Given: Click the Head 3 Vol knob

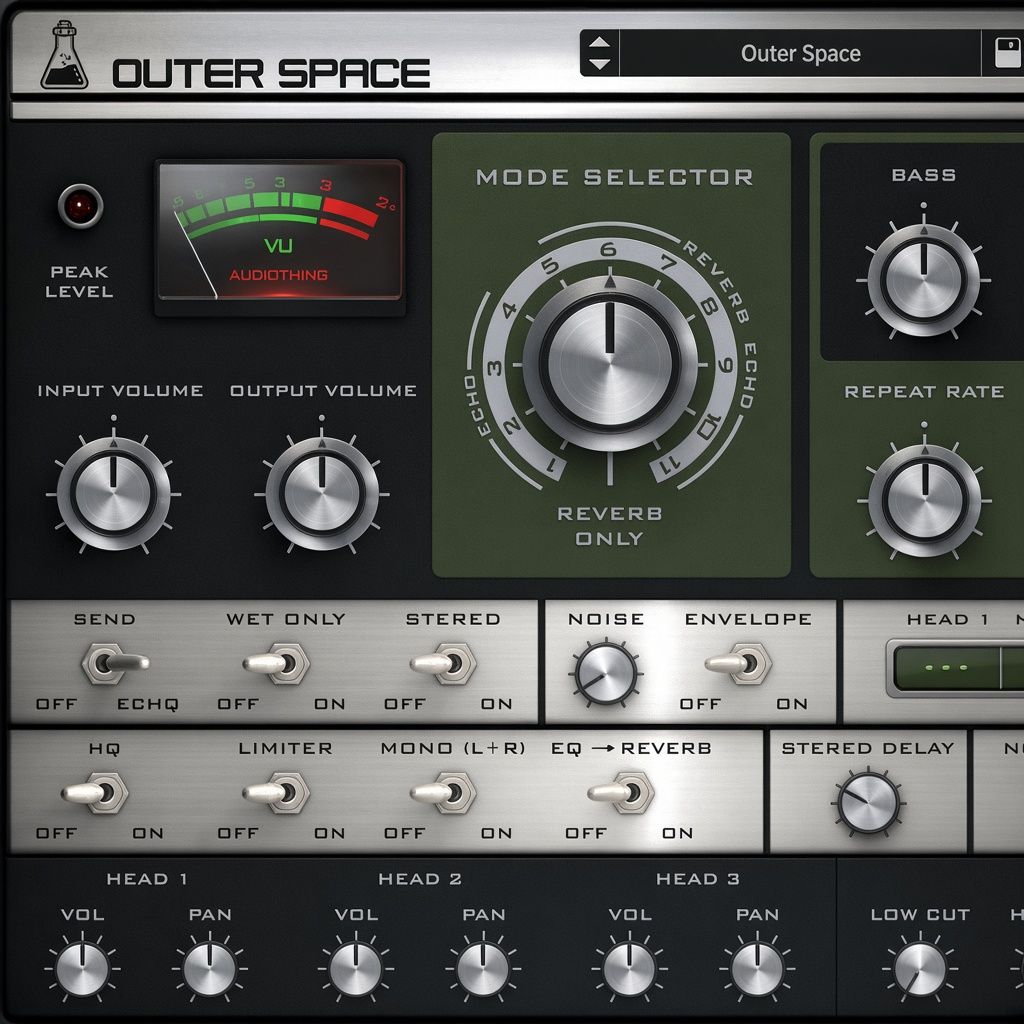Looking at the screenshot, I should point(630,968).
